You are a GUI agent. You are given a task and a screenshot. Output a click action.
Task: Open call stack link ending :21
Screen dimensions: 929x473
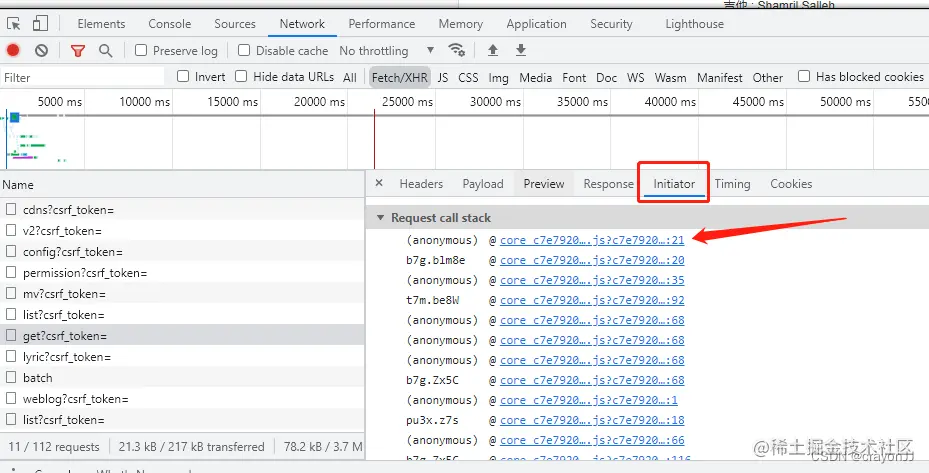[x=592, y=240]
